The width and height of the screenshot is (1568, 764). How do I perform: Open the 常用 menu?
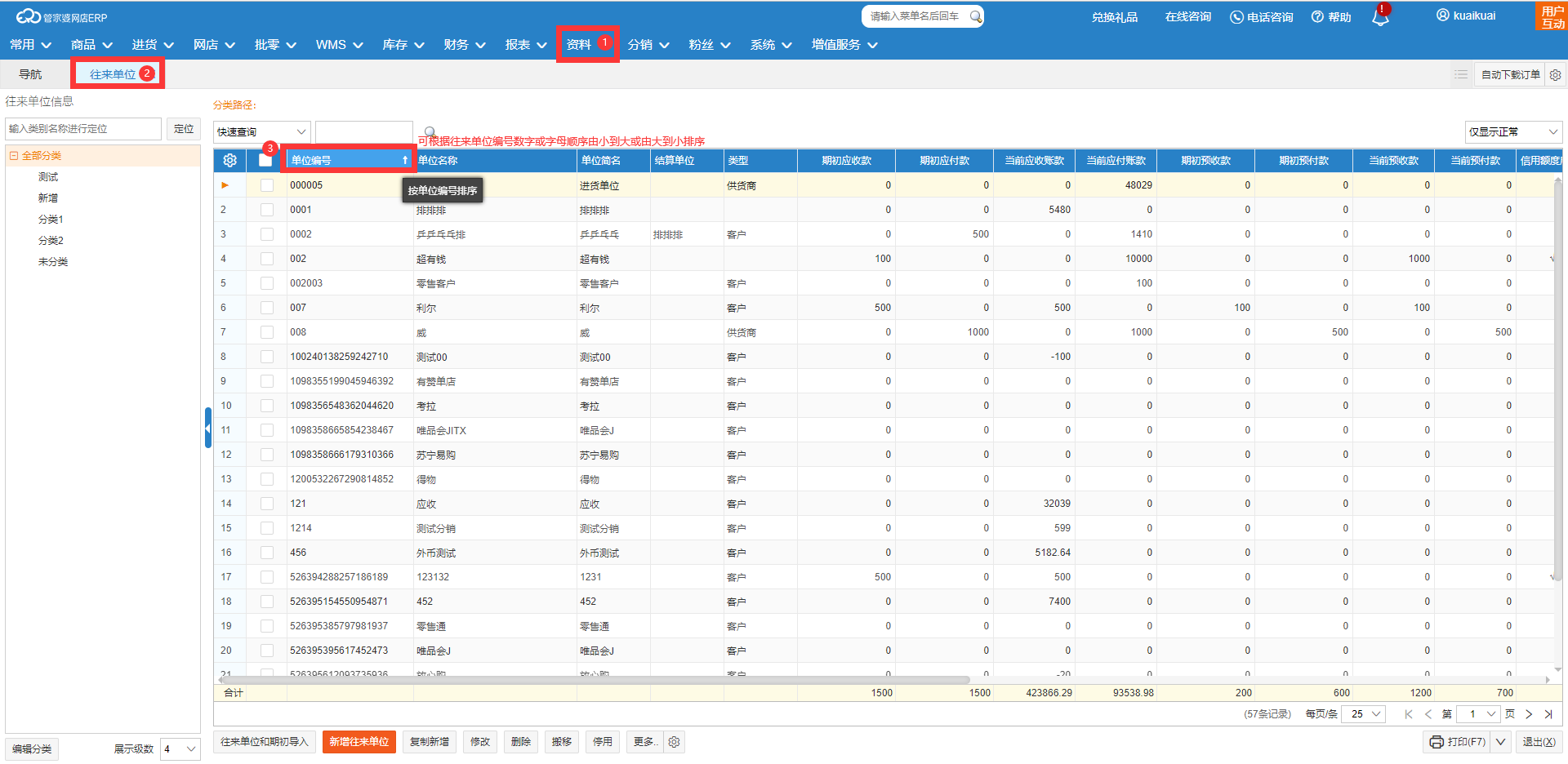[x=30, y=45]
